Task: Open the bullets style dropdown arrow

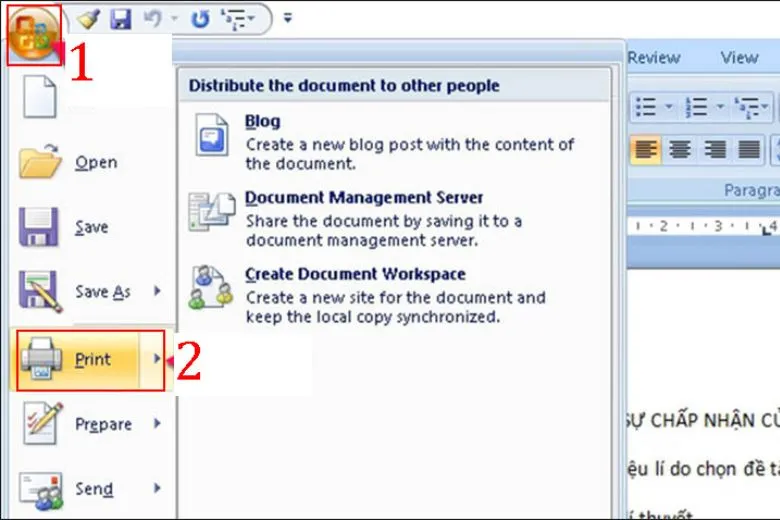Action: tap(668, 107)
